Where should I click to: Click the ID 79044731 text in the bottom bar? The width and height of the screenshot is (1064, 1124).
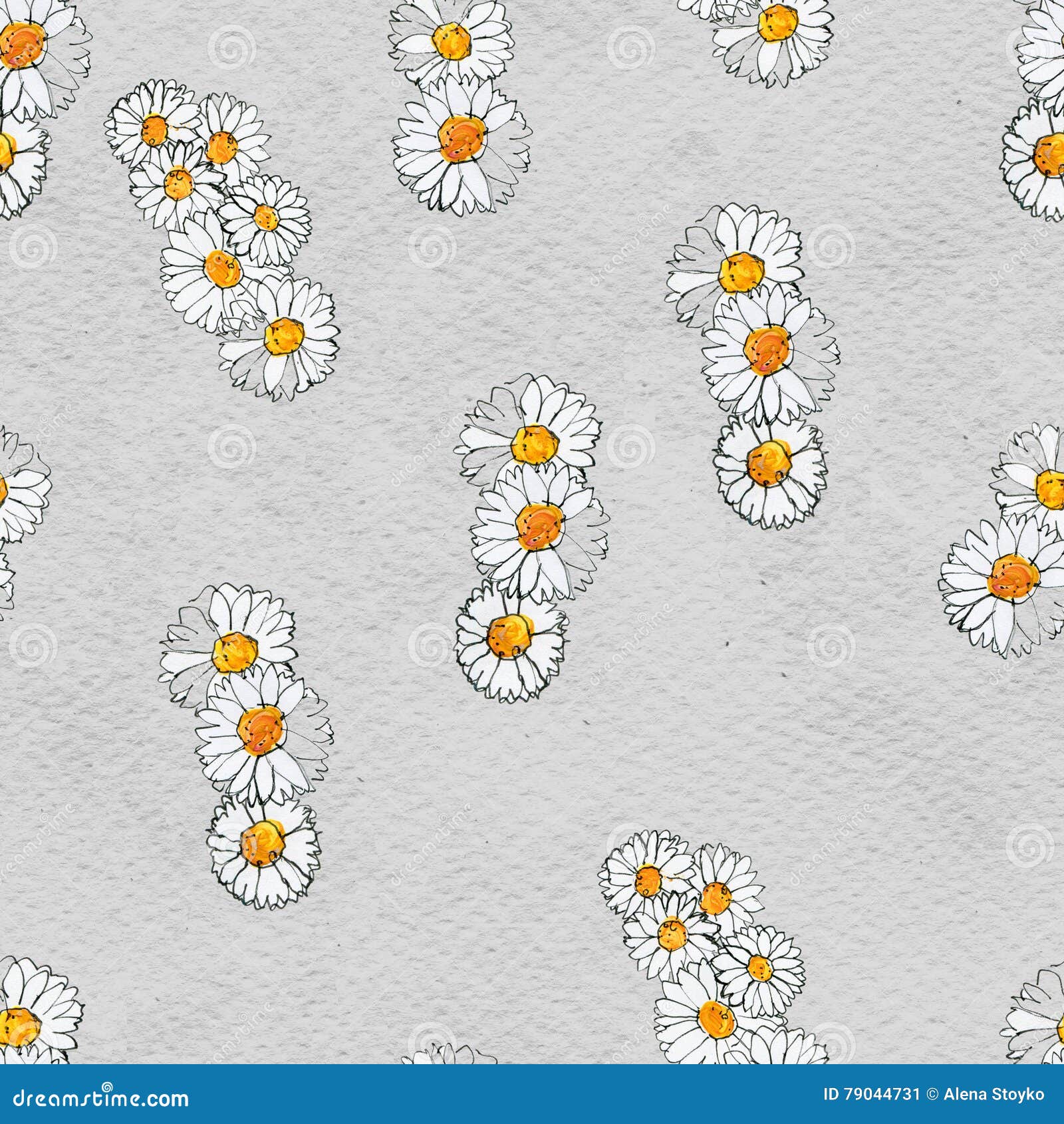(x=871, y=1093)
